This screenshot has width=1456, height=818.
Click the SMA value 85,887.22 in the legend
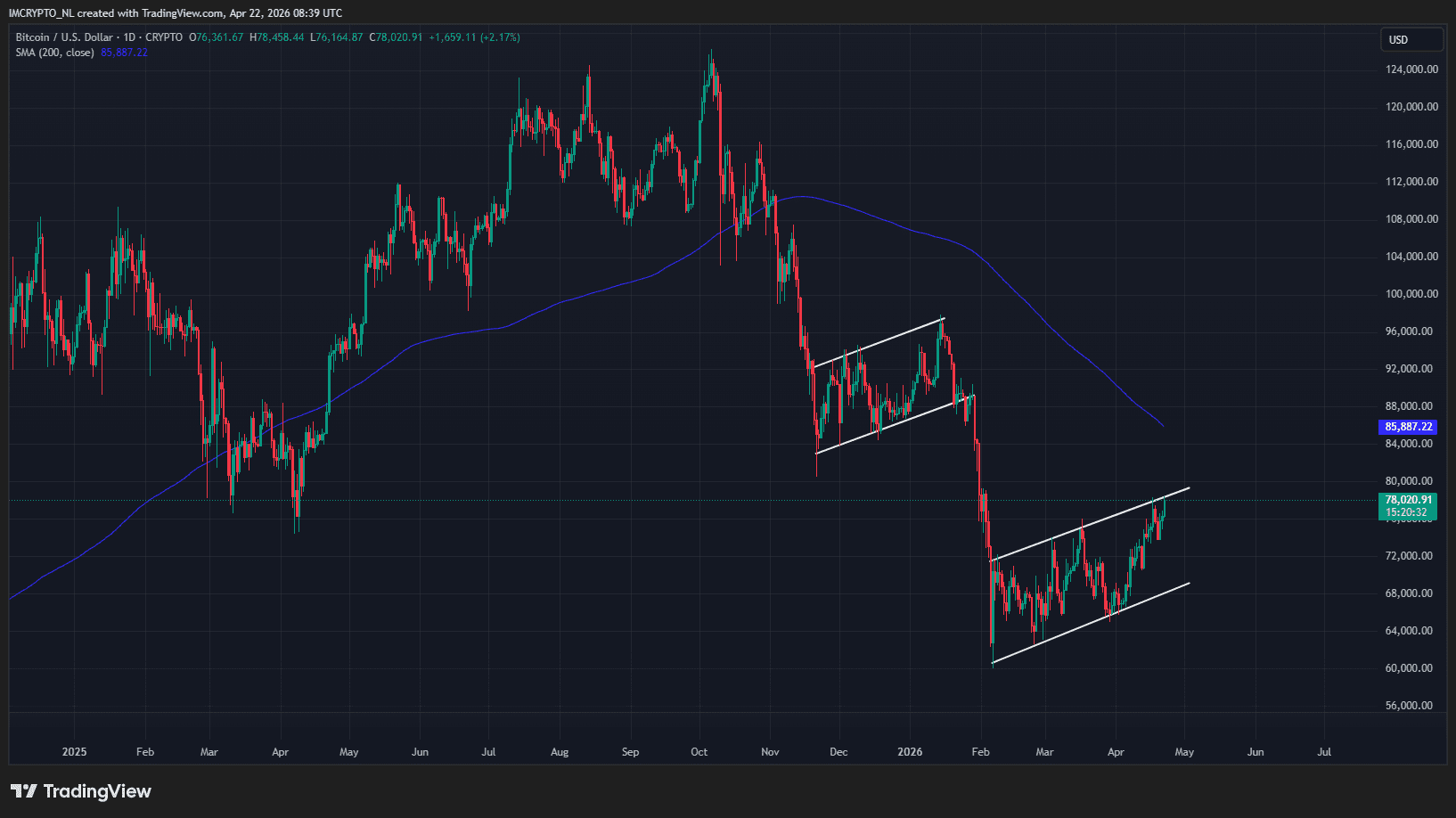pos(124,53)
